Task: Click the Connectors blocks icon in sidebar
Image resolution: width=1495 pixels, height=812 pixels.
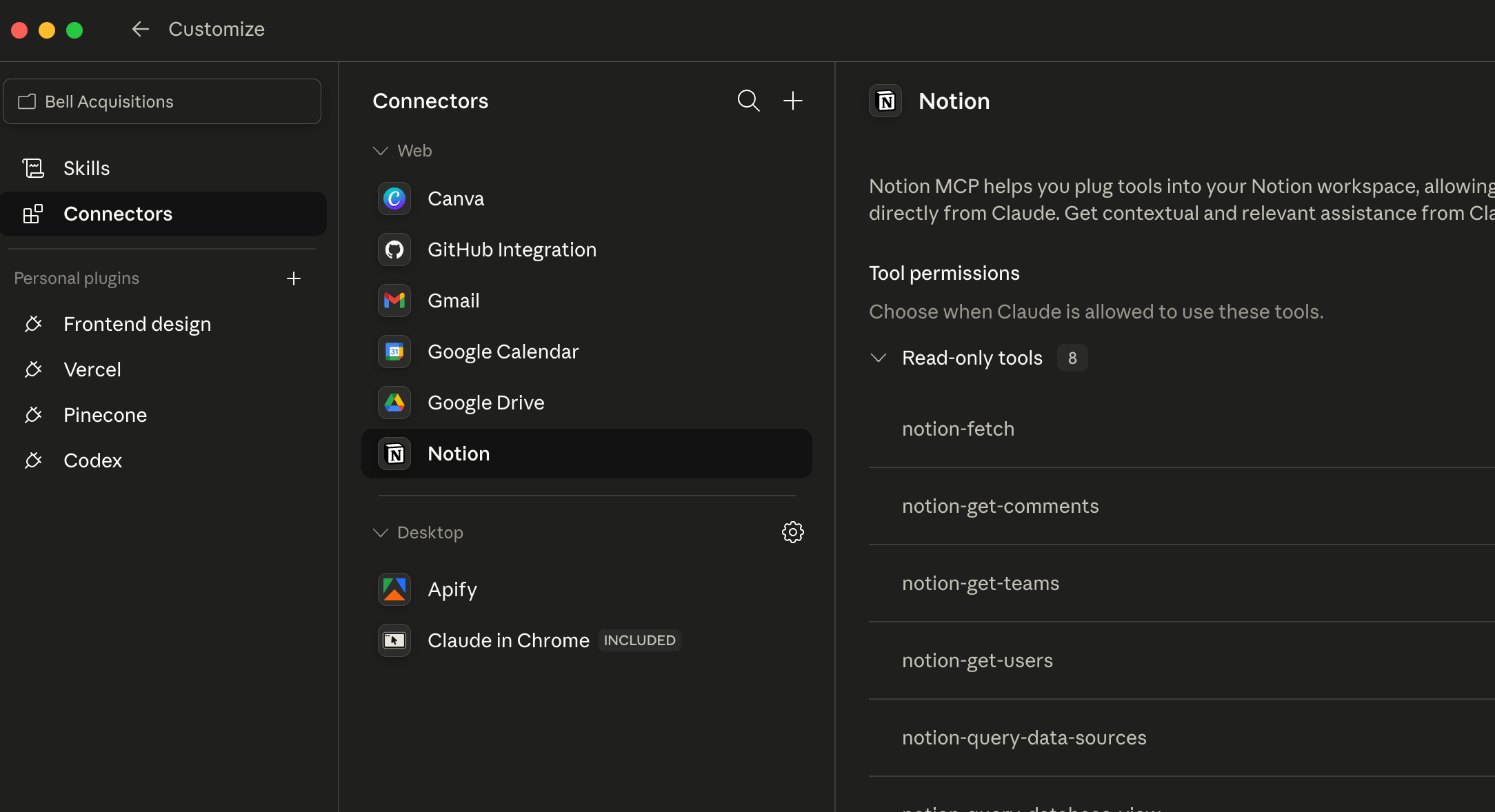Action: coord(33,214)
